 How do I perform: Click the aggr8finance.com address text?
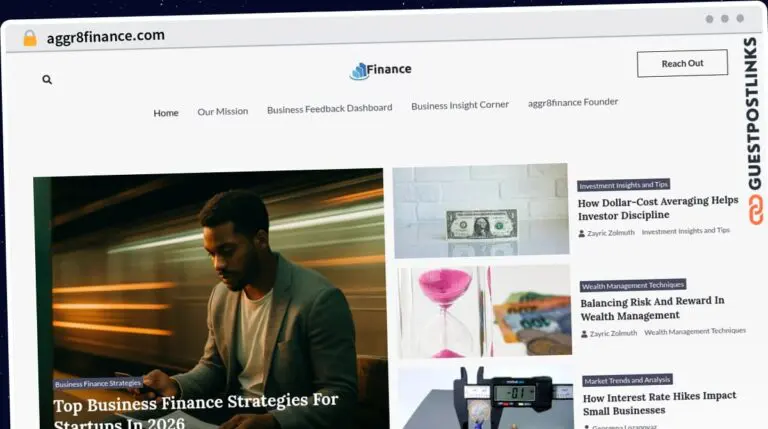coord(106,36)
